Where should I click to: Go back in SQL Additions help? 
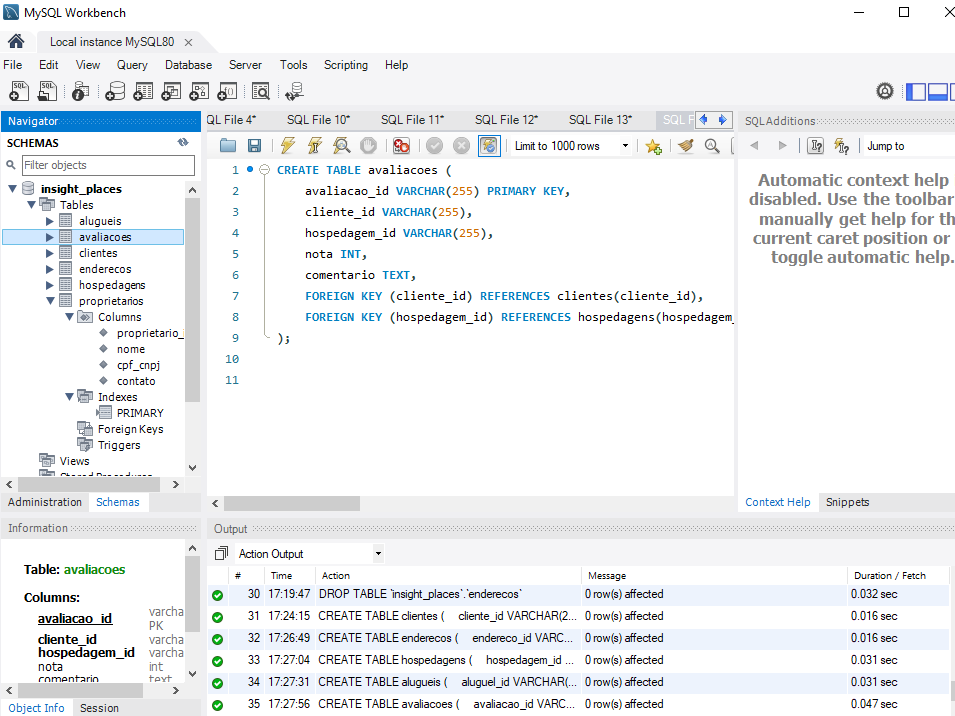[754, 146]
